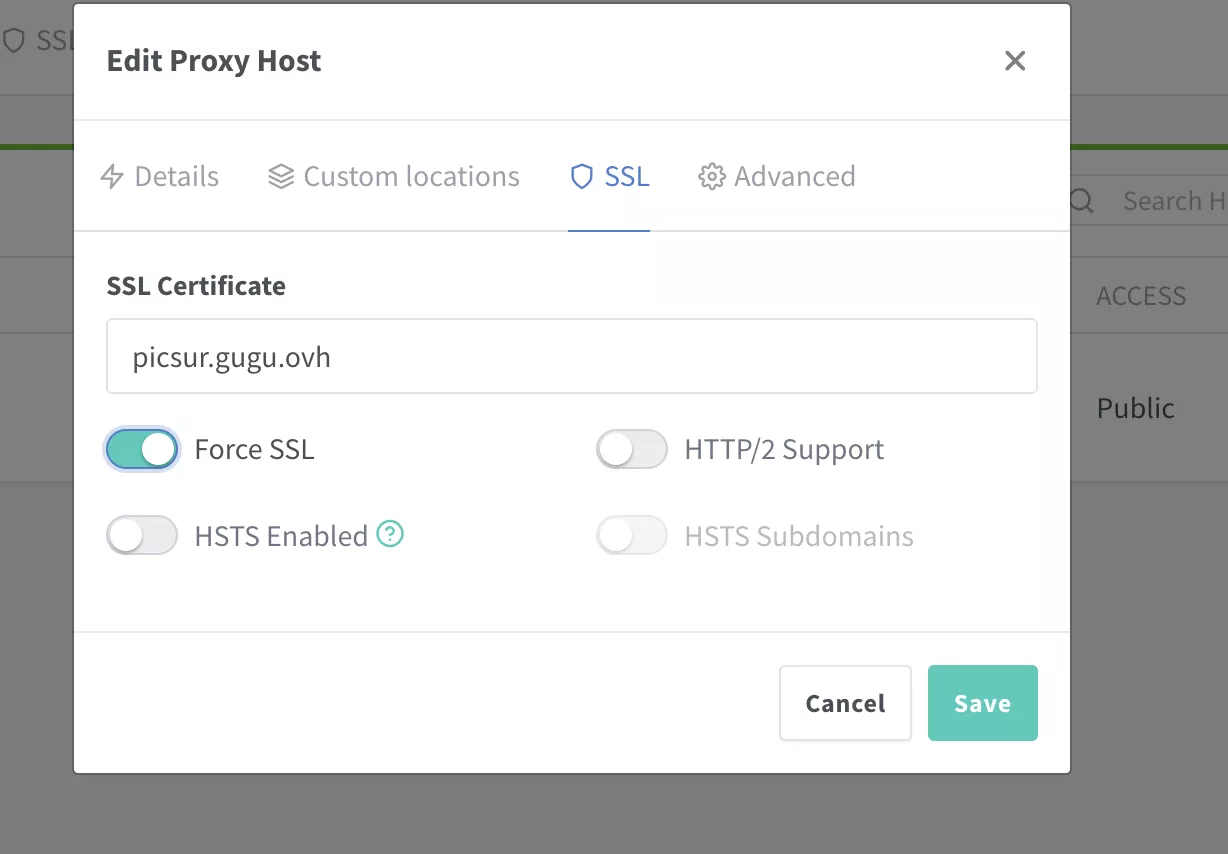Click the stacked layers icon for Custom locations
Screen dimensions: 1228x854
point(281,177)
